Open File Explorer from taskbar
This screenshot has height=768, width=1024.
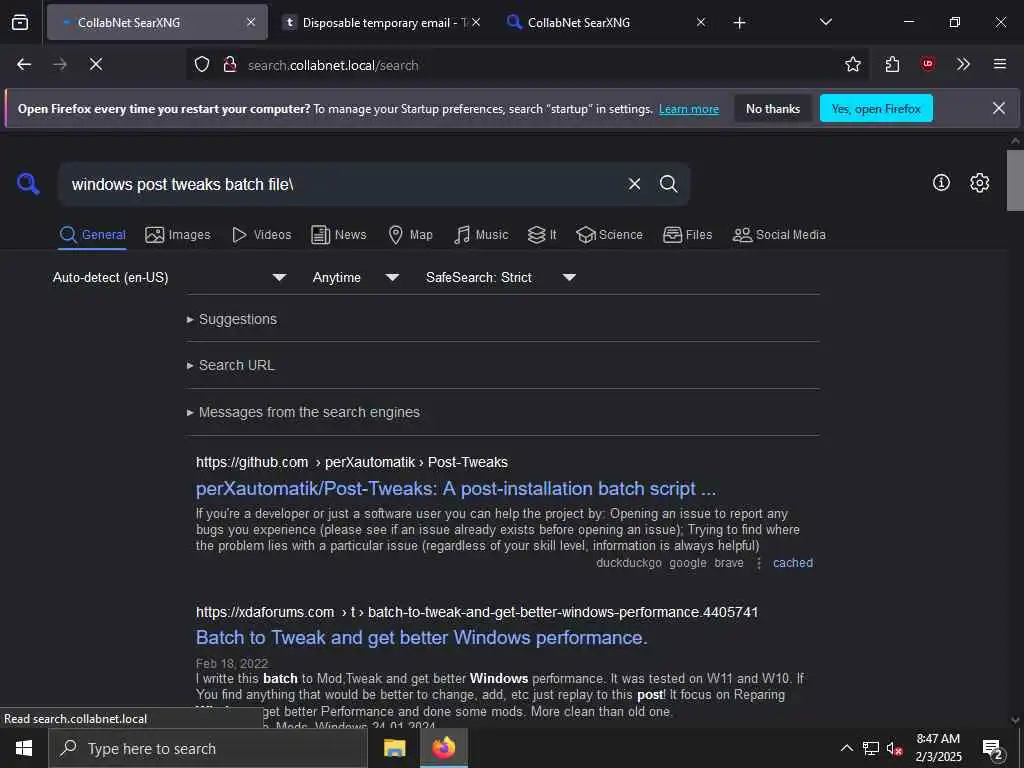click(394, 748)
